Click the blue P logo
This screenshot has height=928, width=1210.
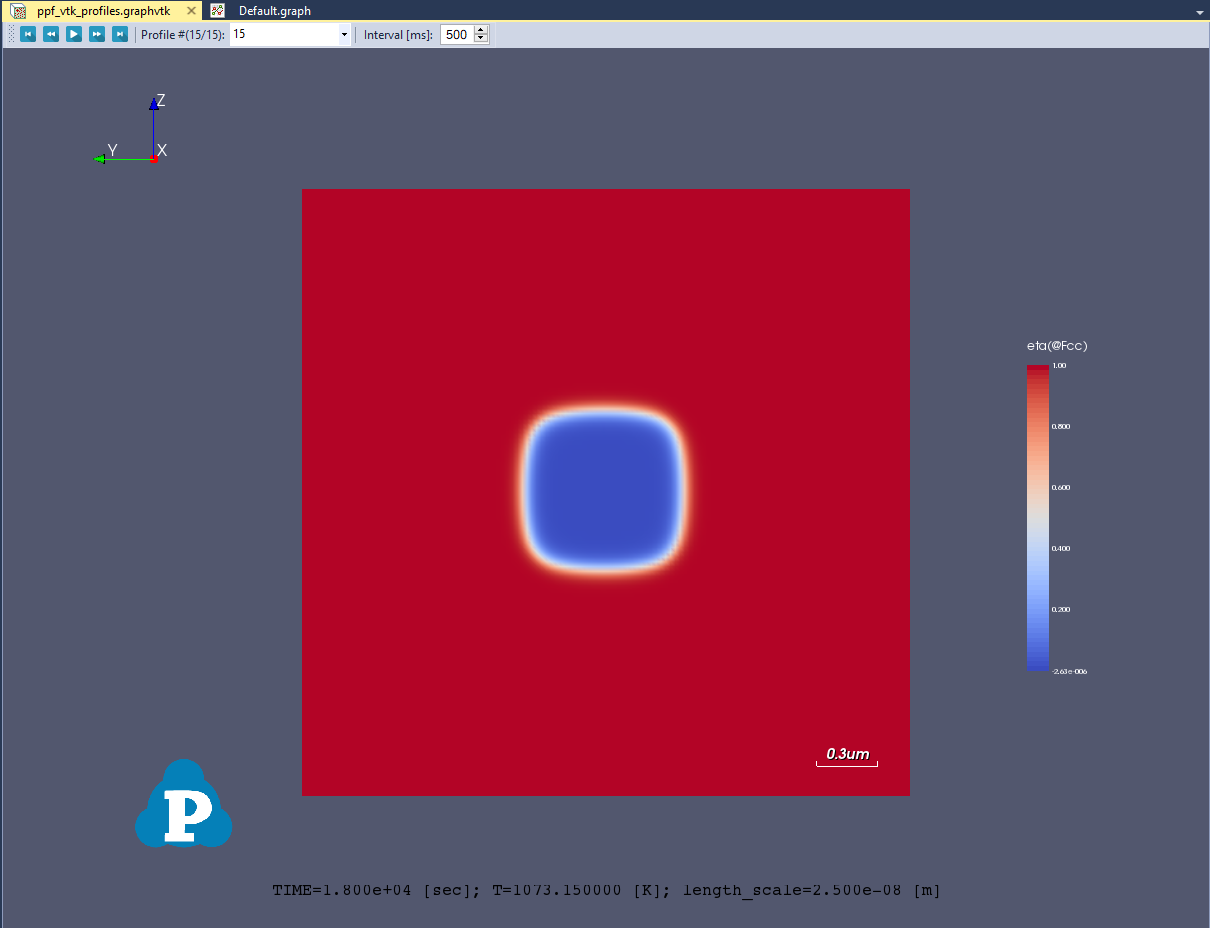184,806
